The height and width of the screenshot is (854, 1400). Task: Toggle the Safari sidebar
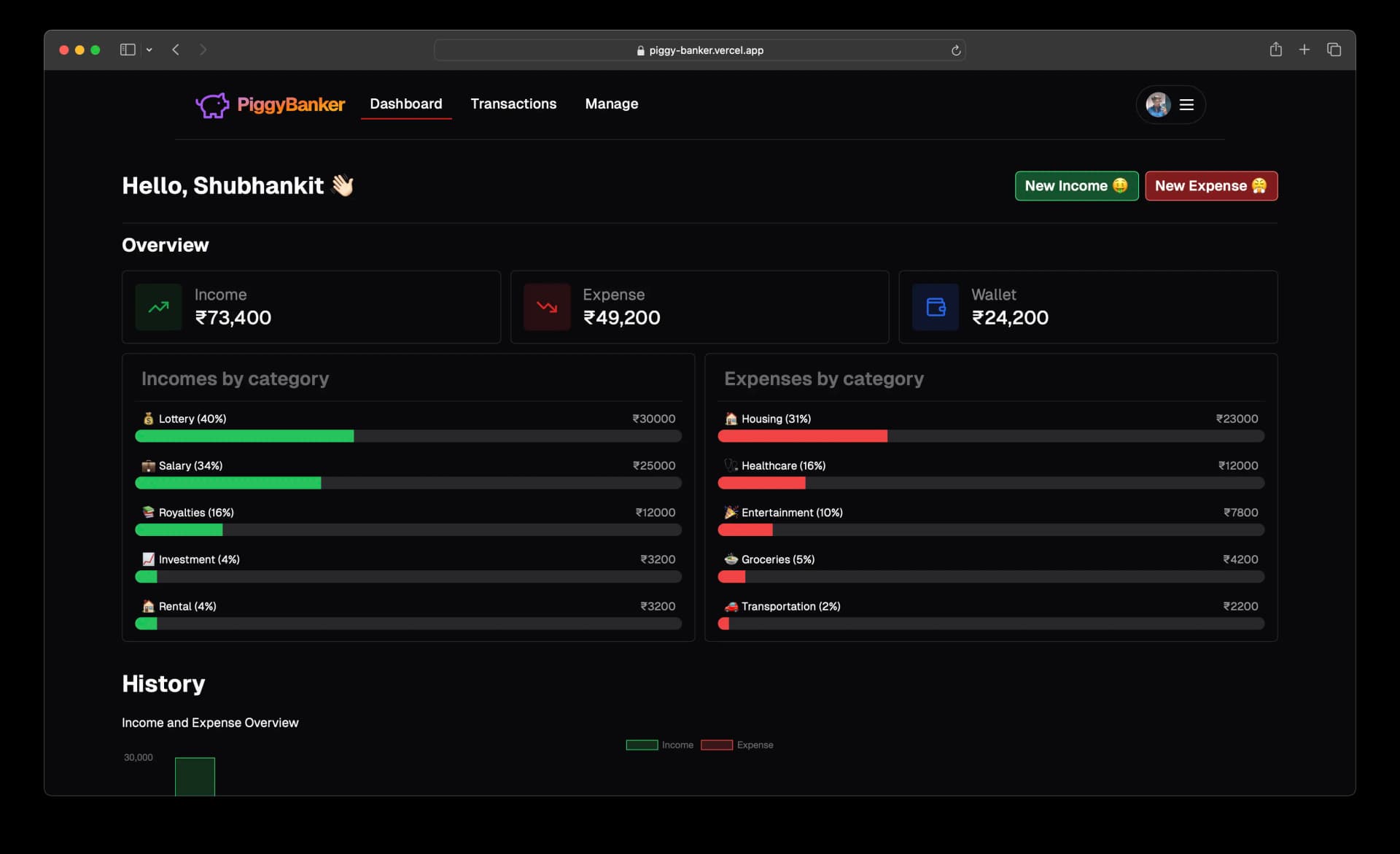pyautogui.click(x=128, y=50)
